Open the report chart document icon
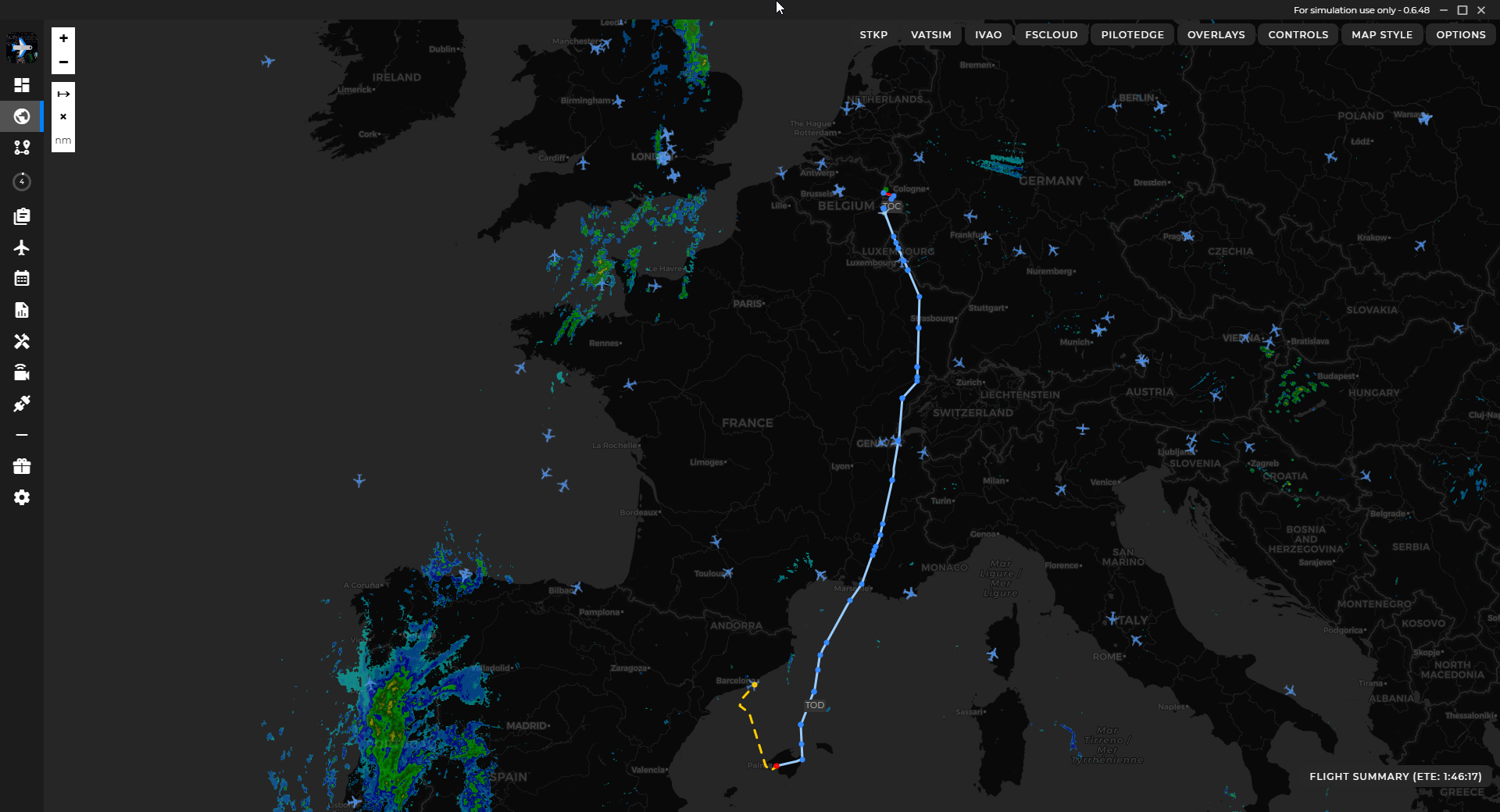 (22, 310)
